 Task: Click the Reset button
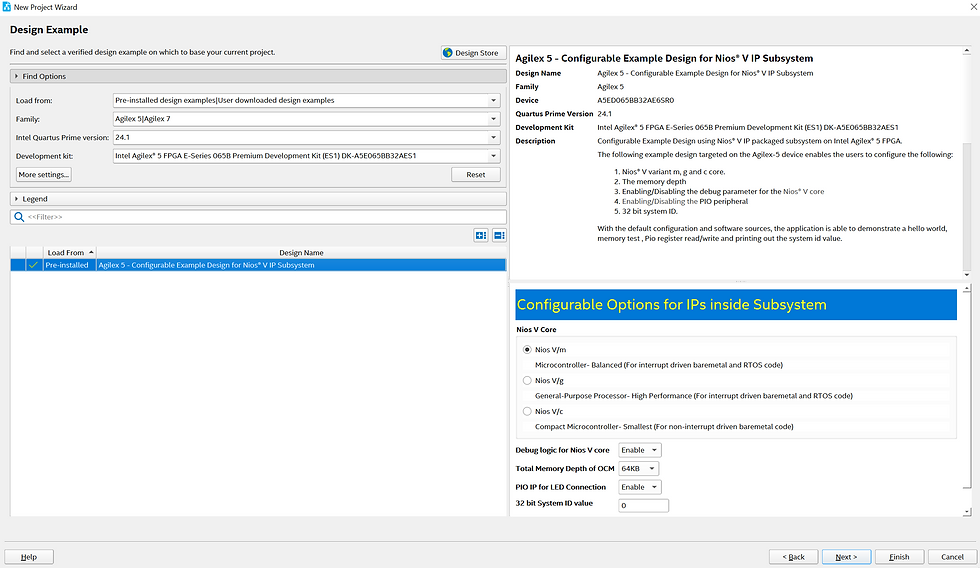pyautogui.click(x=476, y=174)
